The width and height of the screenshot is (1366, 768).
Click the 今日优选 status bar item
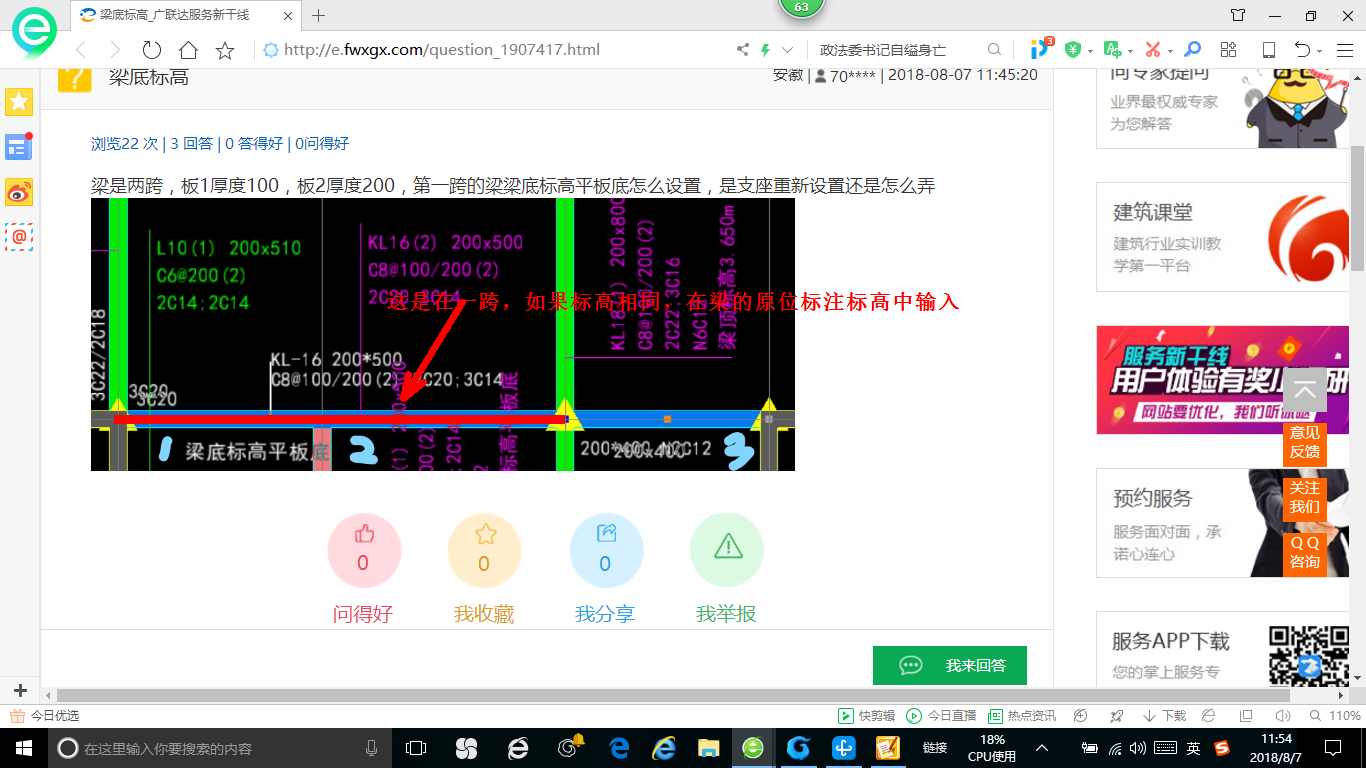44,716
